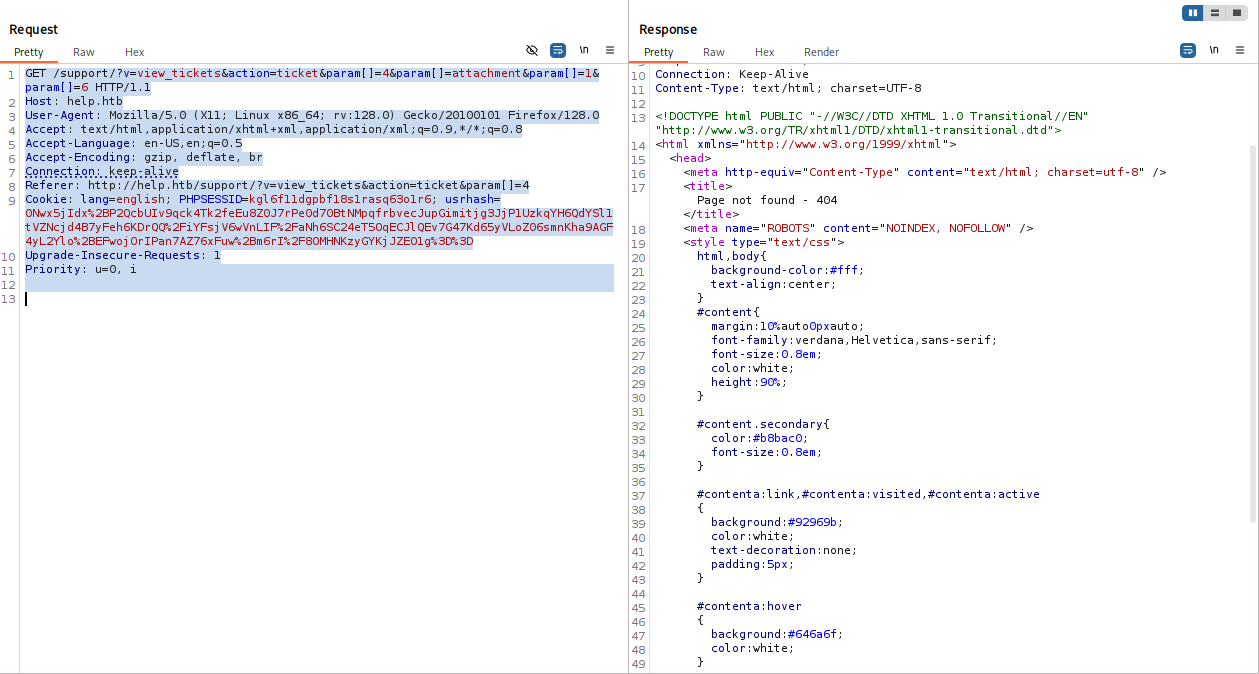Click the 'text-align:center;' CSS line
1259x674 pixels.
coord(773,284)
